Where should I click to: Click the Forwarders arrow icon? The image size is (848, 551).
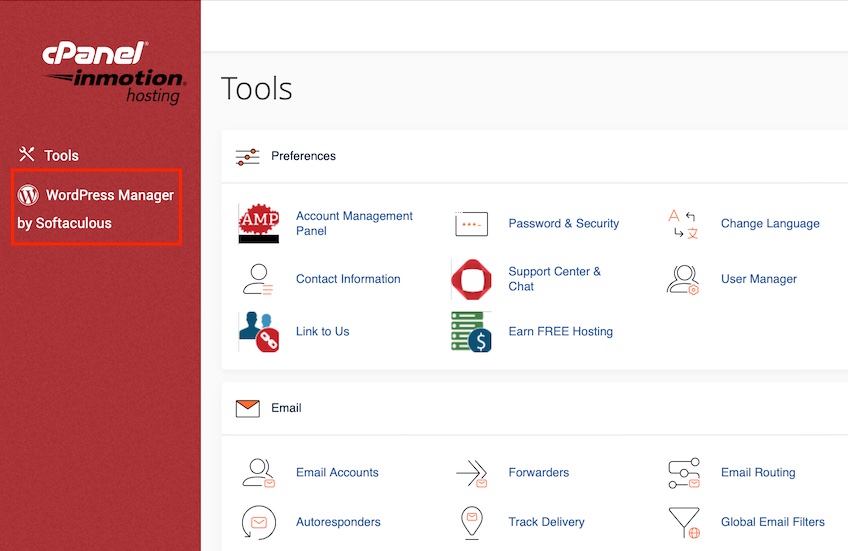(472, 473)
